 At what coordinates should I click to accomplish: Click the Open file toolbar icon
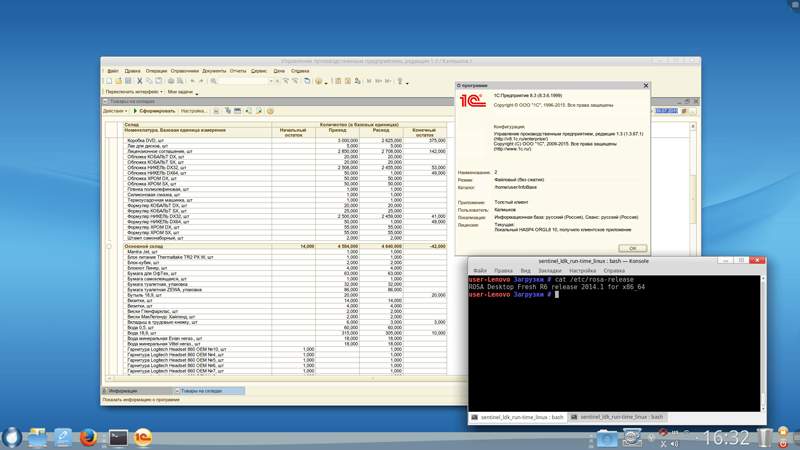coord(118,81)
